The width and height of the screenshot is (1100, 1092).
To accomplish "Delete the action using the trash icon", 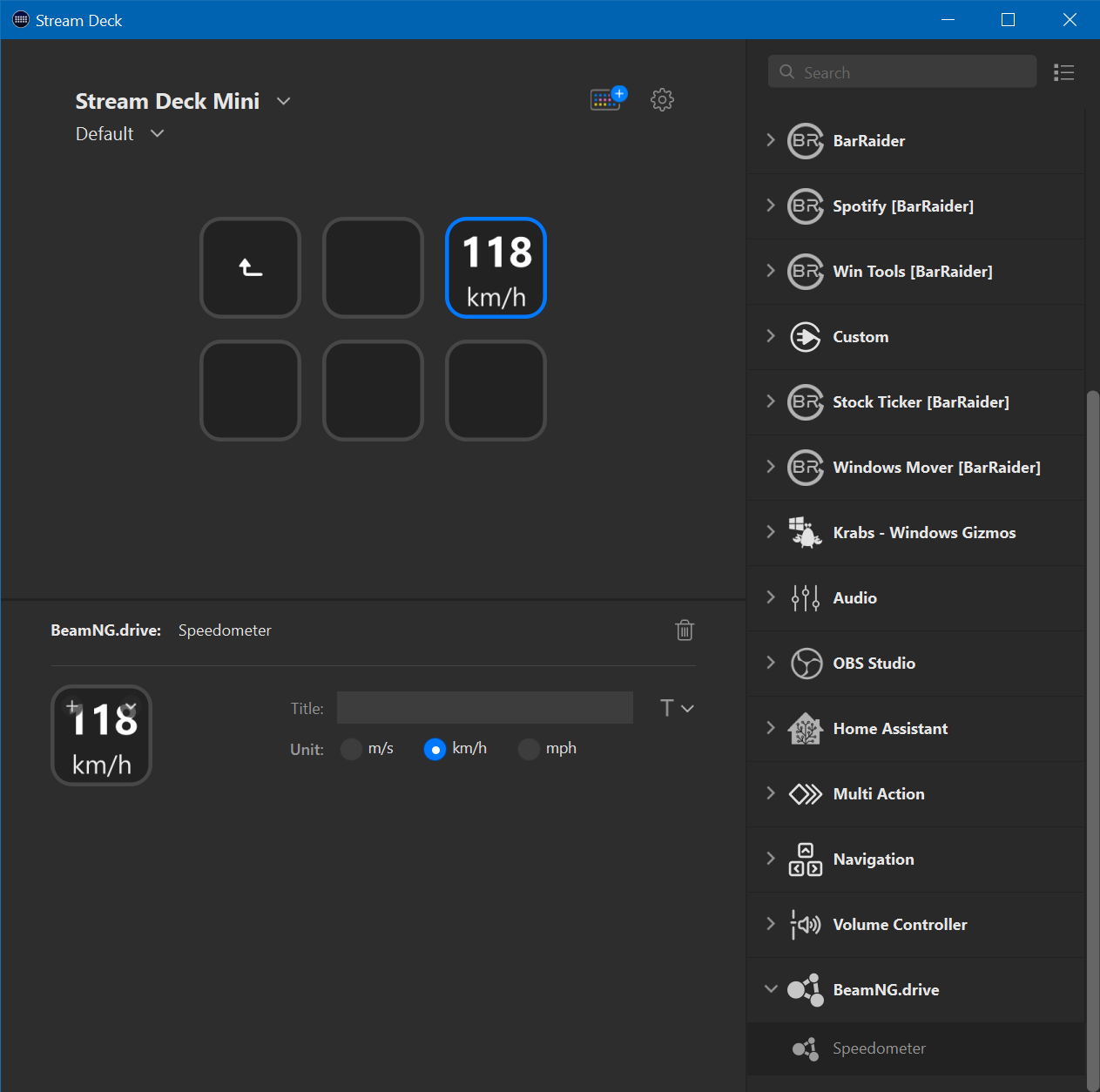I will tap(685, 630).
